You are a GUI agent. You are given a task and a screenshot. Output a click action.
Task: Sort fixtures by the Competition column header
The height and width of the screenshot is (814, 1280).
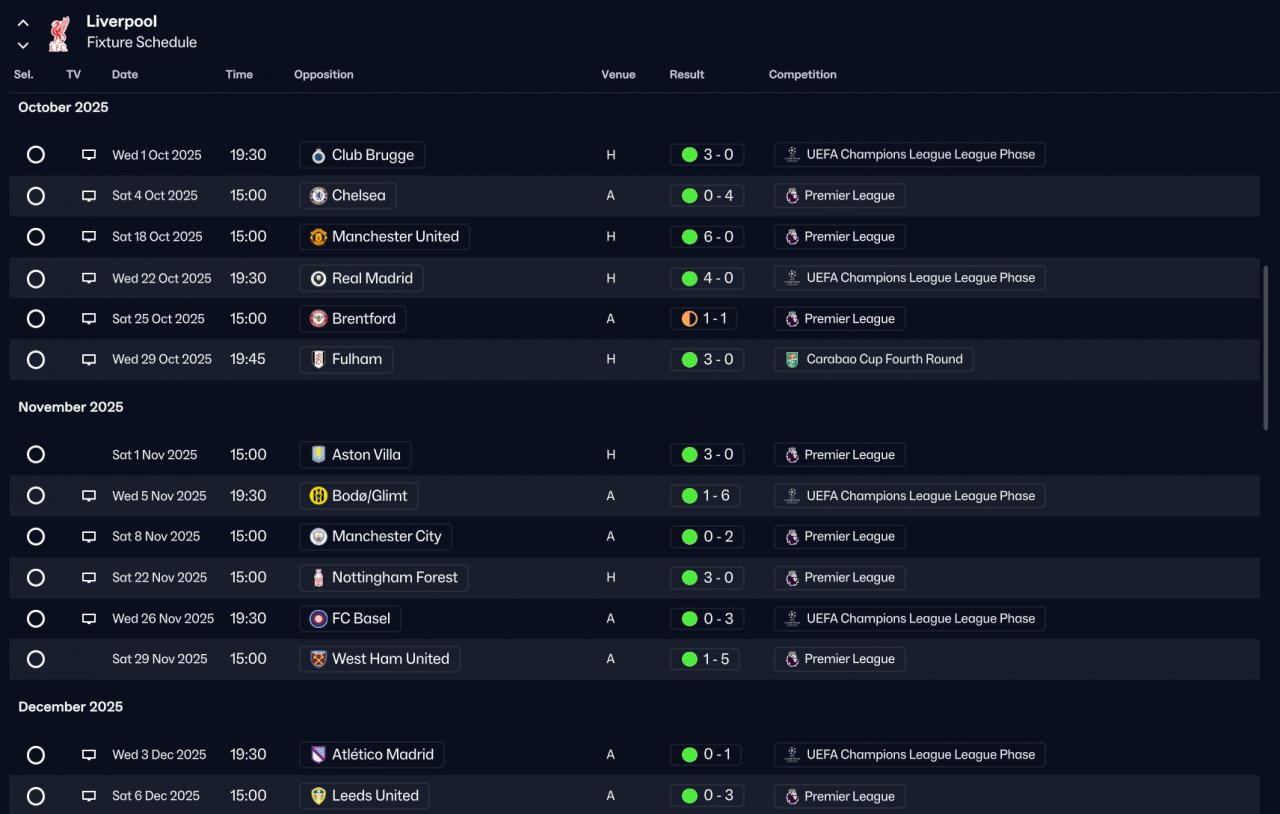pos(802,75)
